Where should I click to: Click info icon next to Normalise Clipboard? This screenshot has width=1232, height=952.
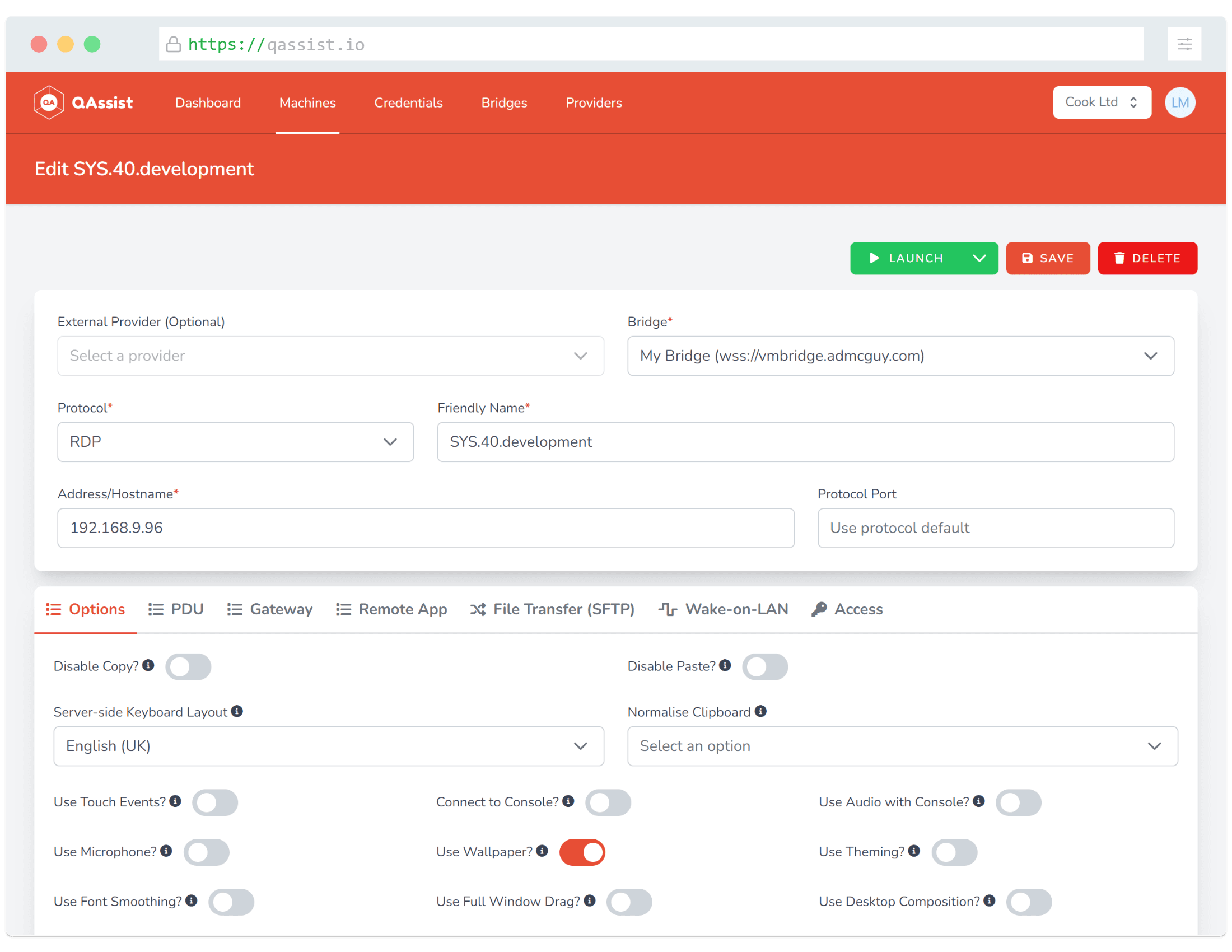pos(760,711)
